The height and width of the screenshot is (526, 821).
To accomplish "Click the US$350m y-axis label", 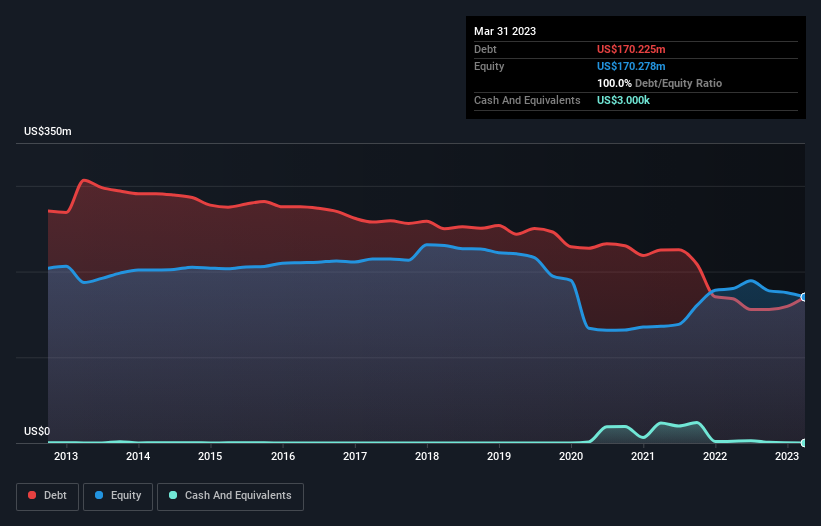I will click(x=48, y=132).
